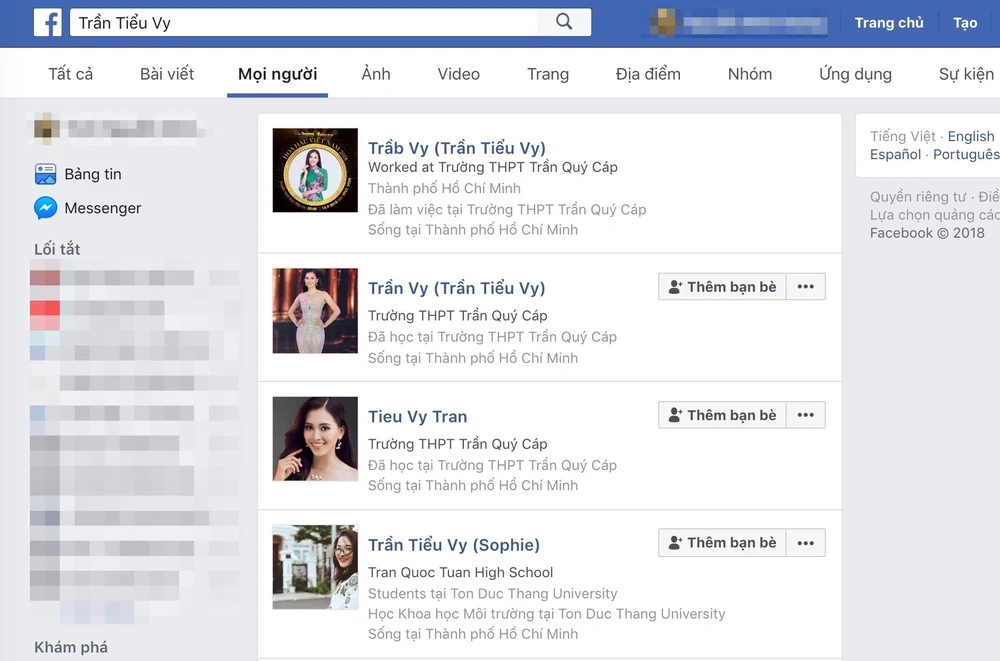Click the Facebook logo icon
Viewport: 1000px width, 661px height.
(47, 22)
